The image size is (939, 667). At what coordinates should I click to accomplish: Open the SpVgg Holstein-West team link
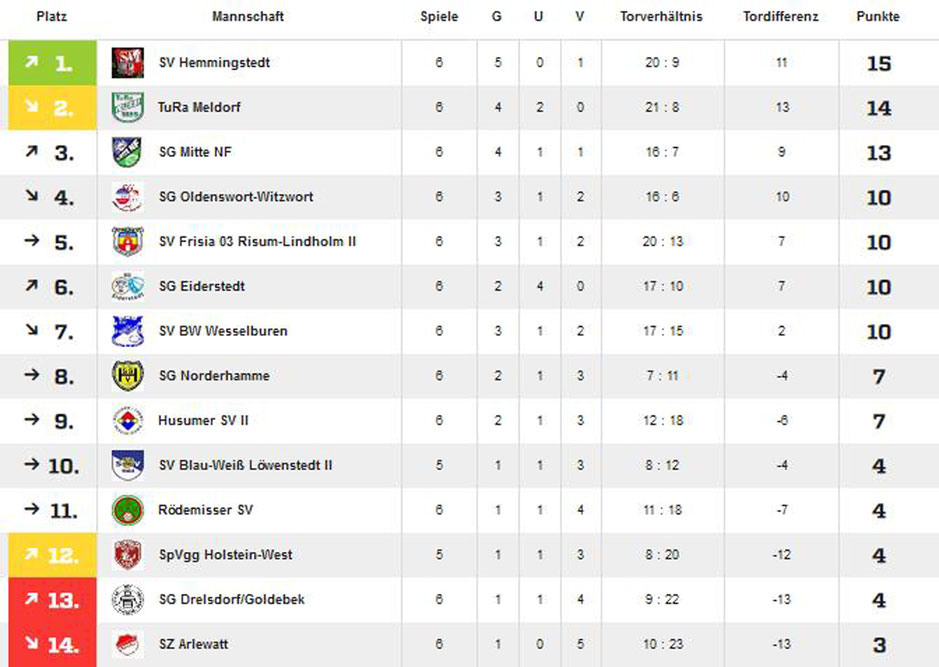225,555
